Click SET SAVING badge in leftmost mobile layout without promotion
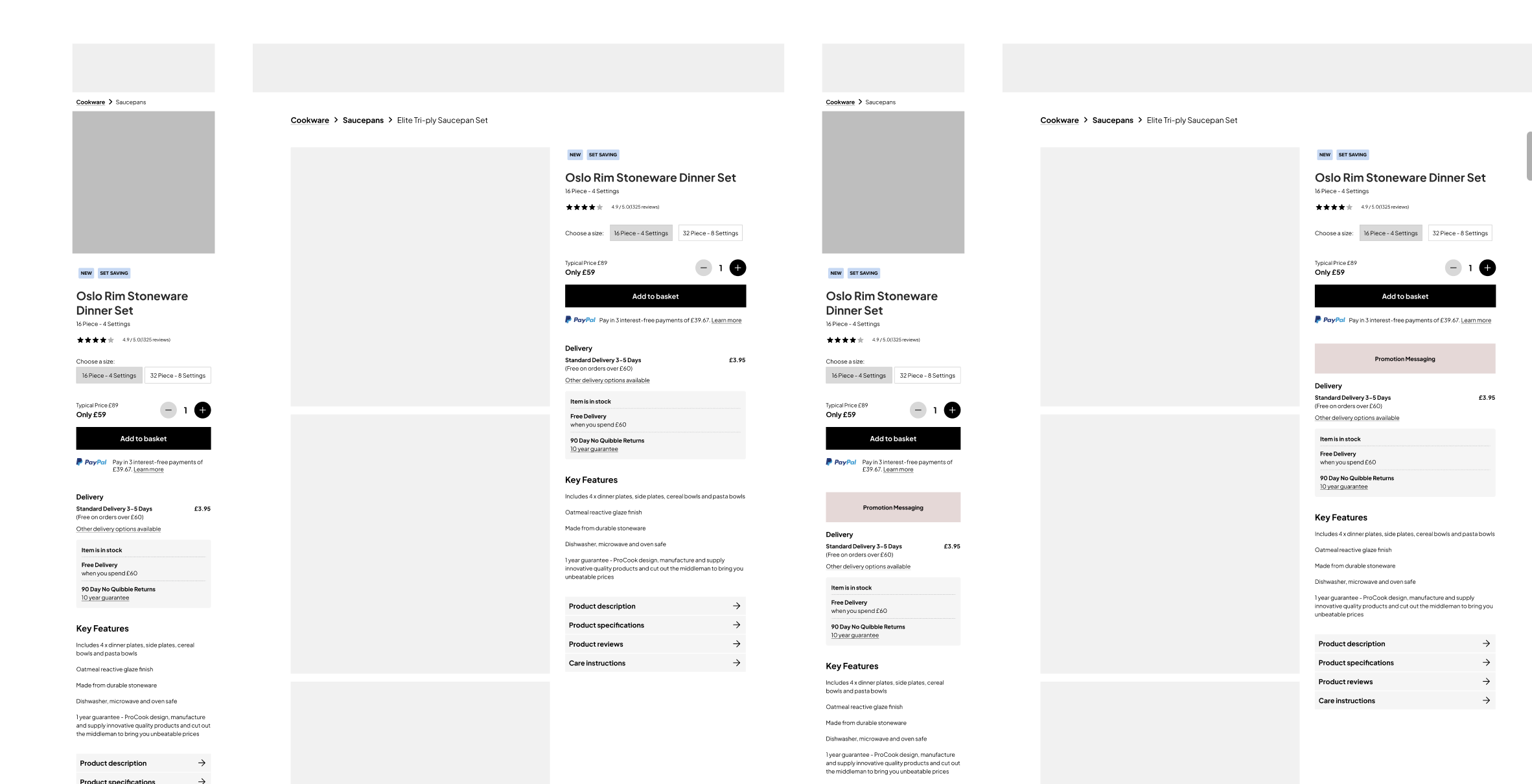Screen dimensions: 1532x784 tap(114, 273)
